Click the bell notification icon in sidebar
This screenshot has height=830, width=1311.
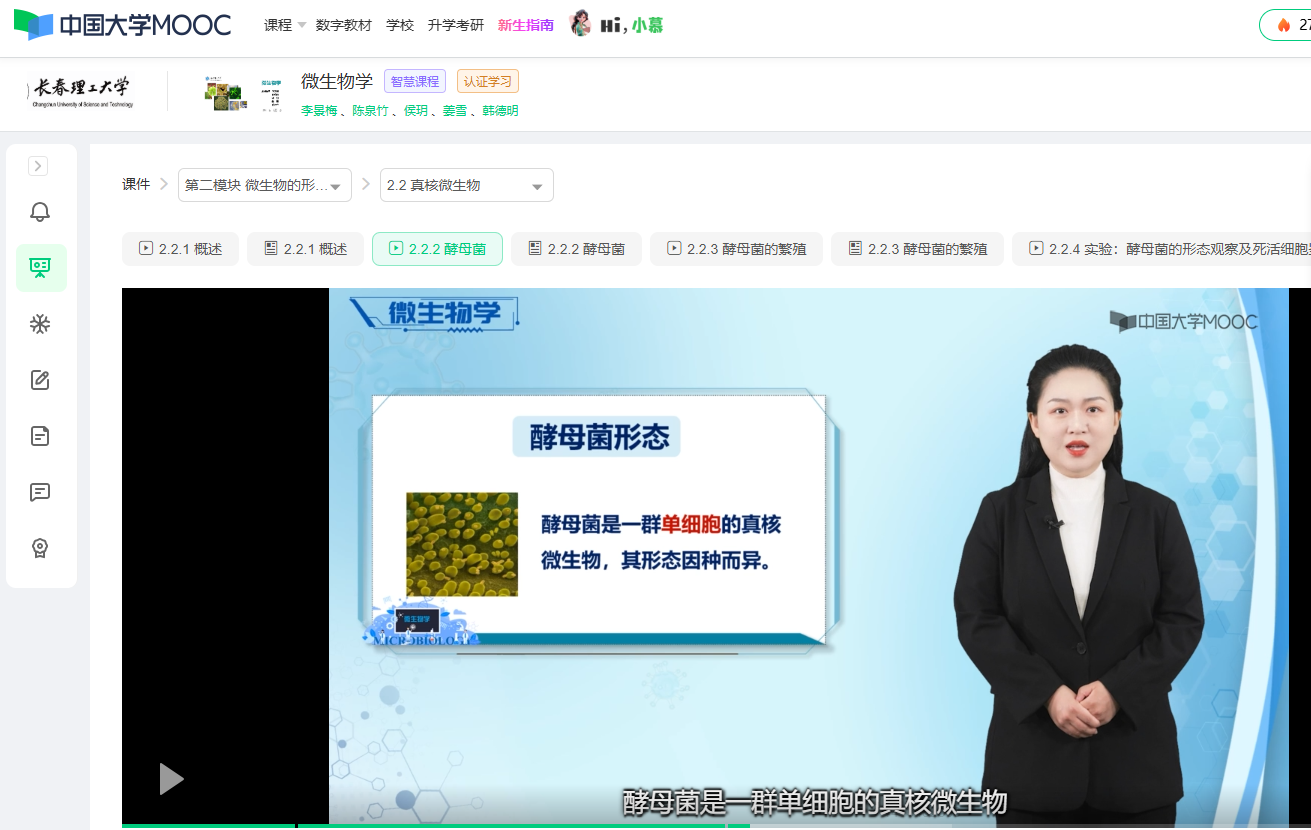click(x=40, y=212)
